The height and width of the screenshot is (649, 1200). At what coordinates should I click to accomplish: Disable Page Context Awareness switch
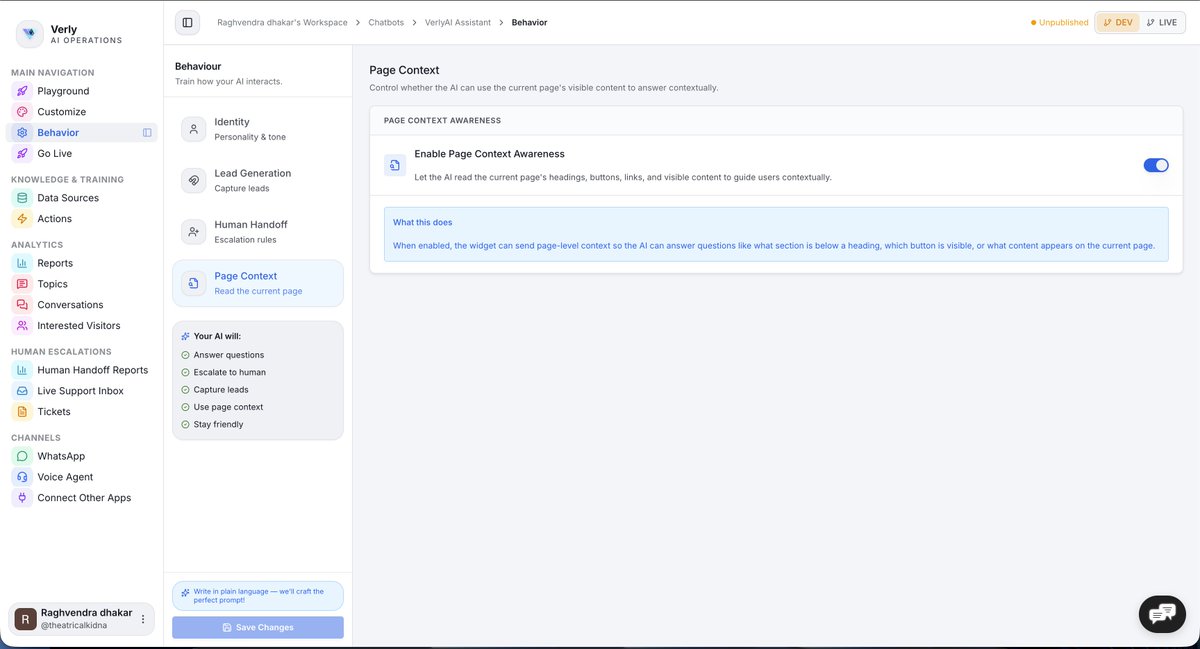tap(1156, 165)
